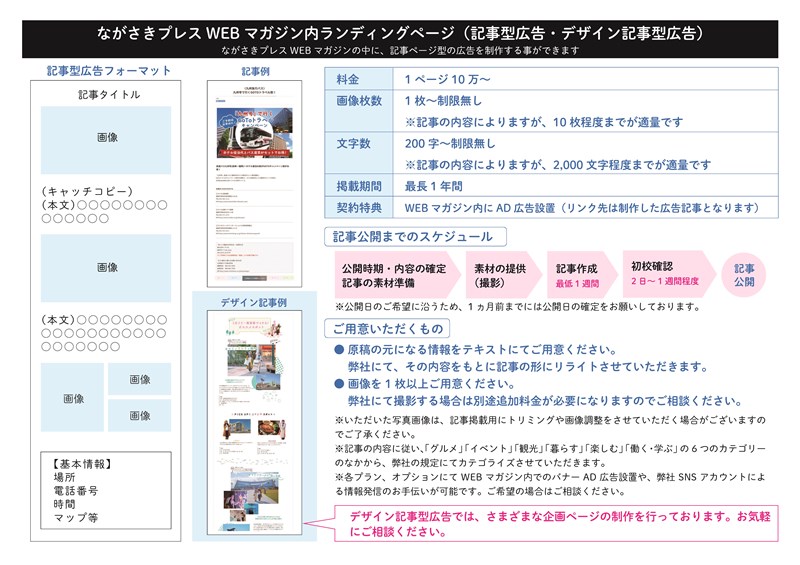
Task: Click the マップ等 line in 基本情報
Action: pos(76,518)
